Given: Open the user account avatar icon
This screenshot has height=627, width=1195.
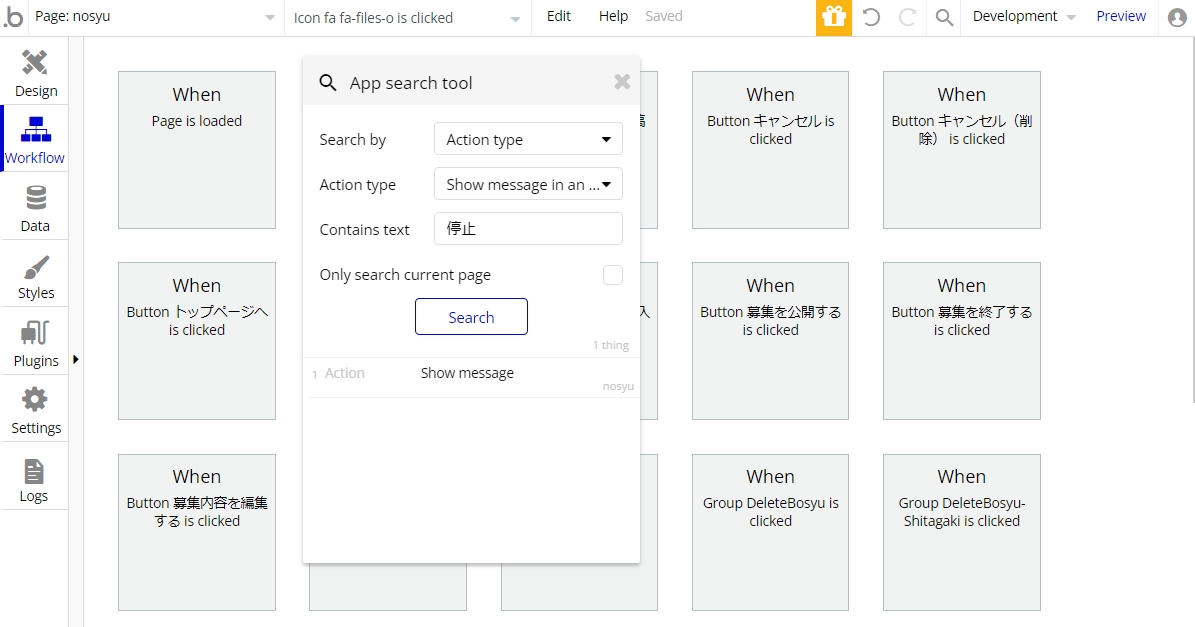Looking at the screenshot, I should [x=1177, y=18].
